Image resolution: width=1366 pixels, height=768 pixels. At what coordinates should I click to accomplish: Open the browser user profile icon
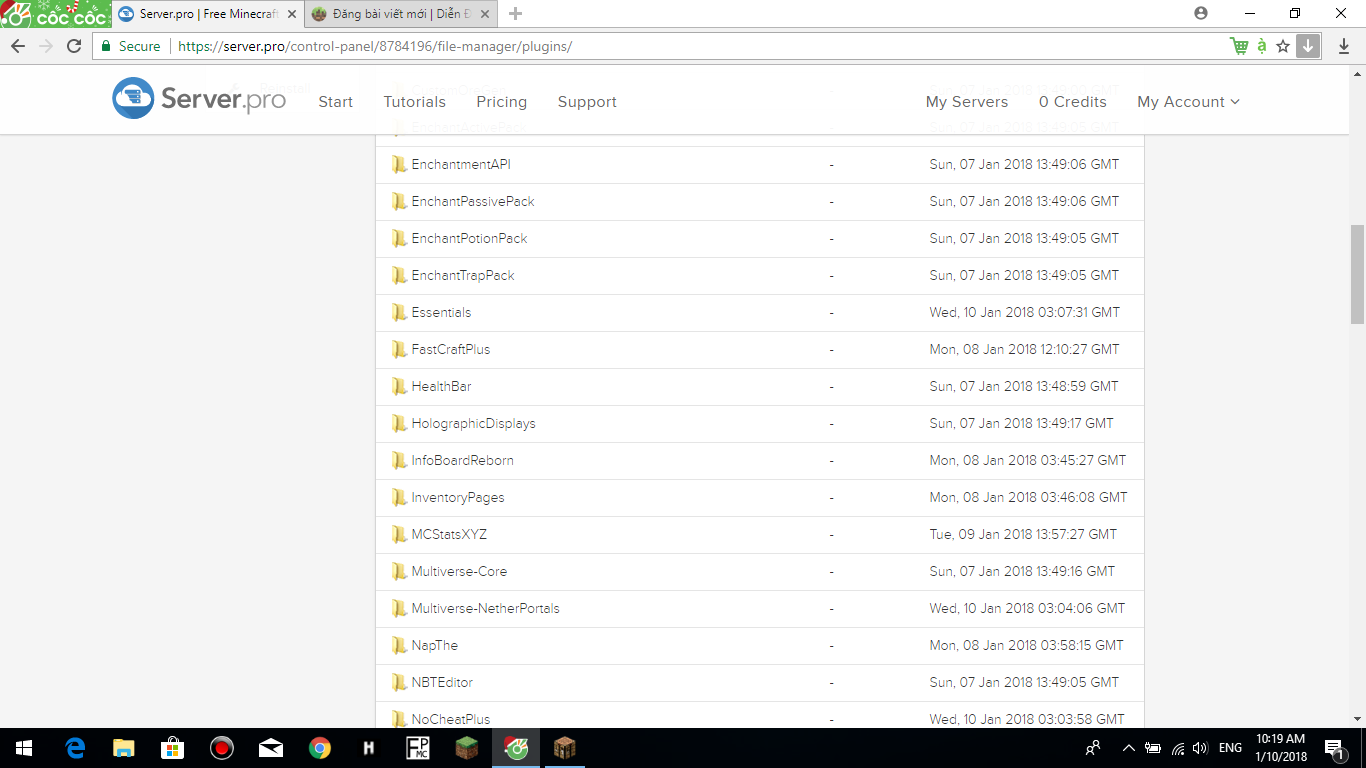tap(1201, 13)
